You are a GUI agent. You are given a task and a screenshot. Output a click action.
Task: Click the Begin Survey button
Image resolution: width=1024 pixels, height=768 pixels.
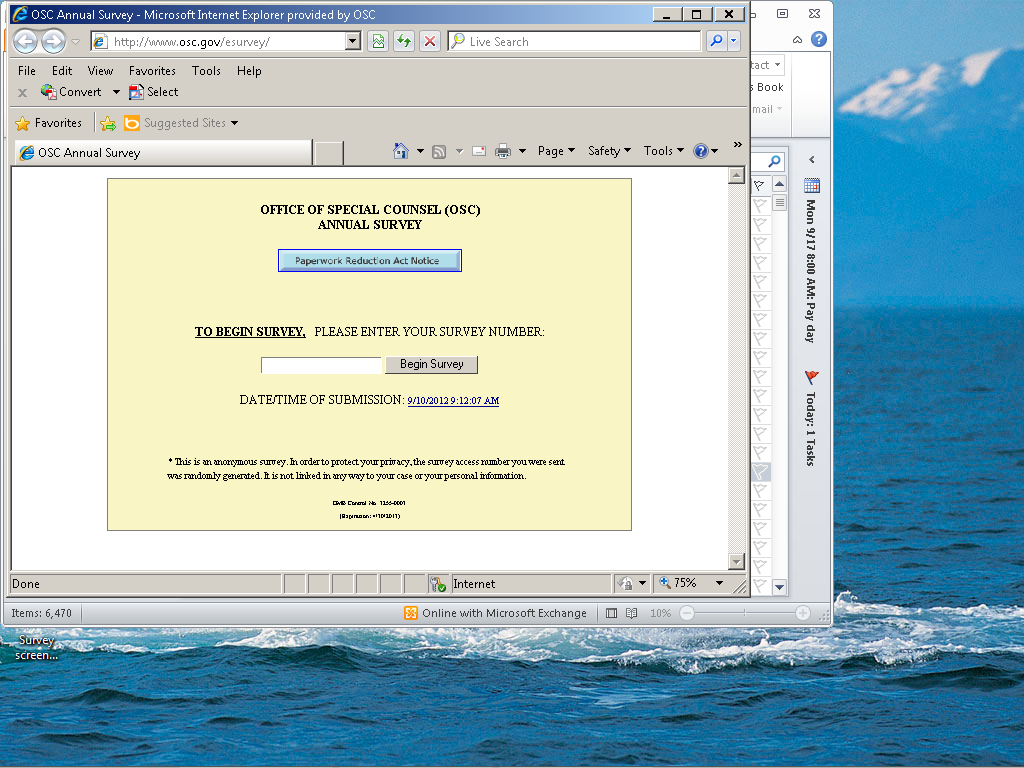pyautogui.click(x=431, y=364)
